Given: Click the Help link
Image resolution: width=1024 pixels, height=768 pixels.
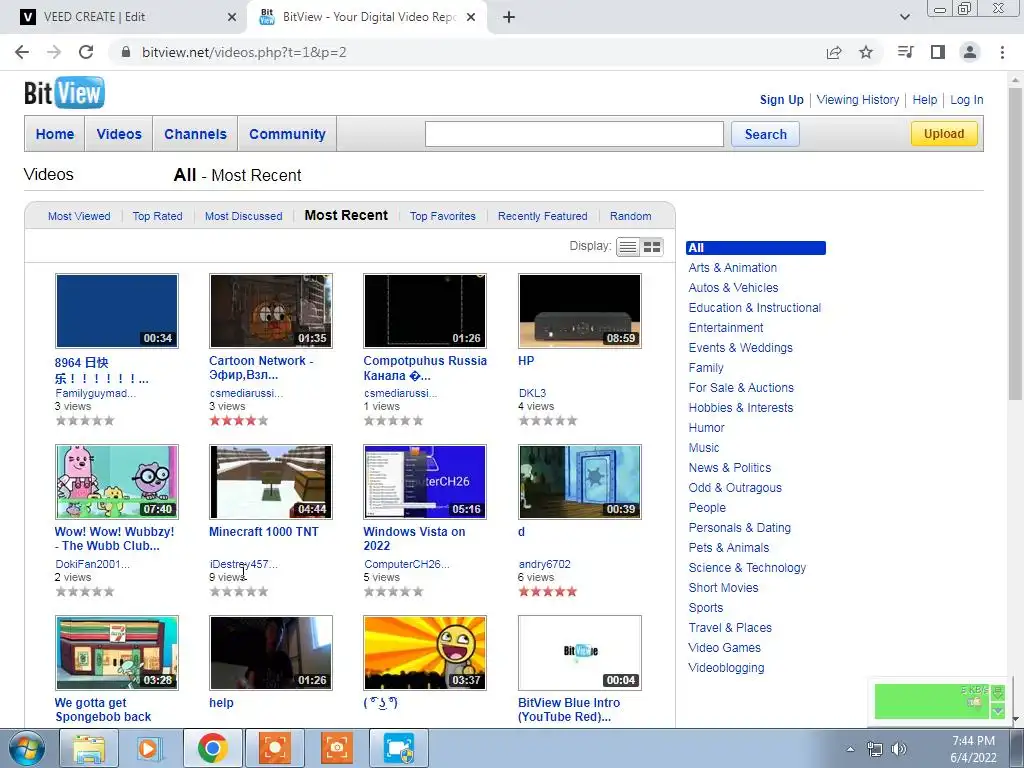Looking at the screenshot, I should tap(925, 100).
